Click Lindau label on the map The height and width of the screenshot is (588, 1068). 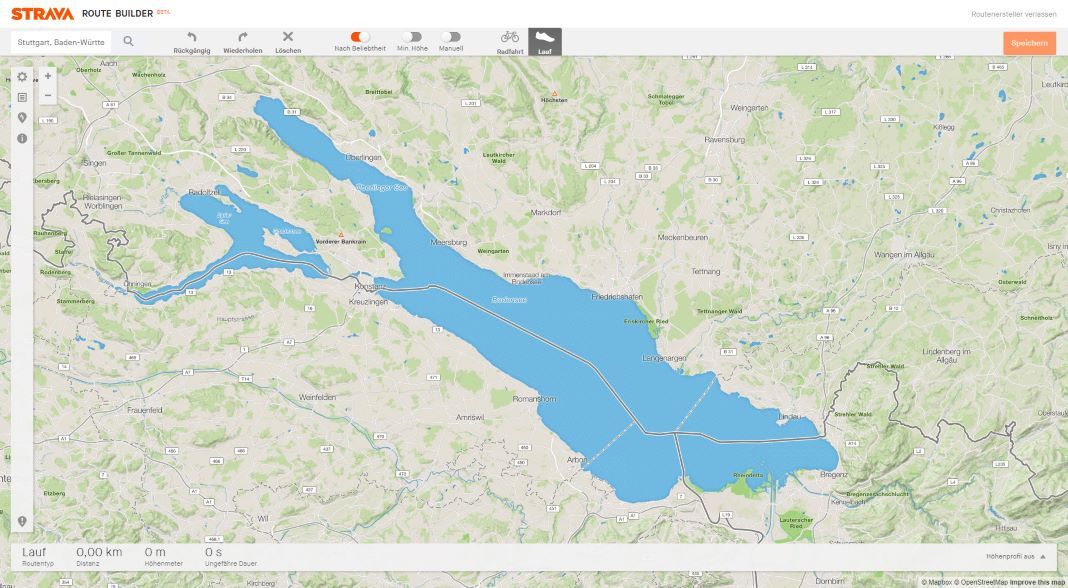(790, 416)
